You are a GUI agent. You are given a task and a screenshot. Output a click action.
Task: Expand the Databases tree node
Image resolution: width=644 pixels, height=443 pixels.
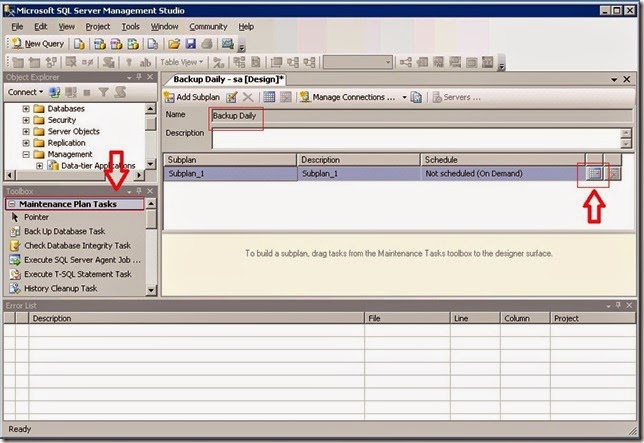click(x=26, y=109)
